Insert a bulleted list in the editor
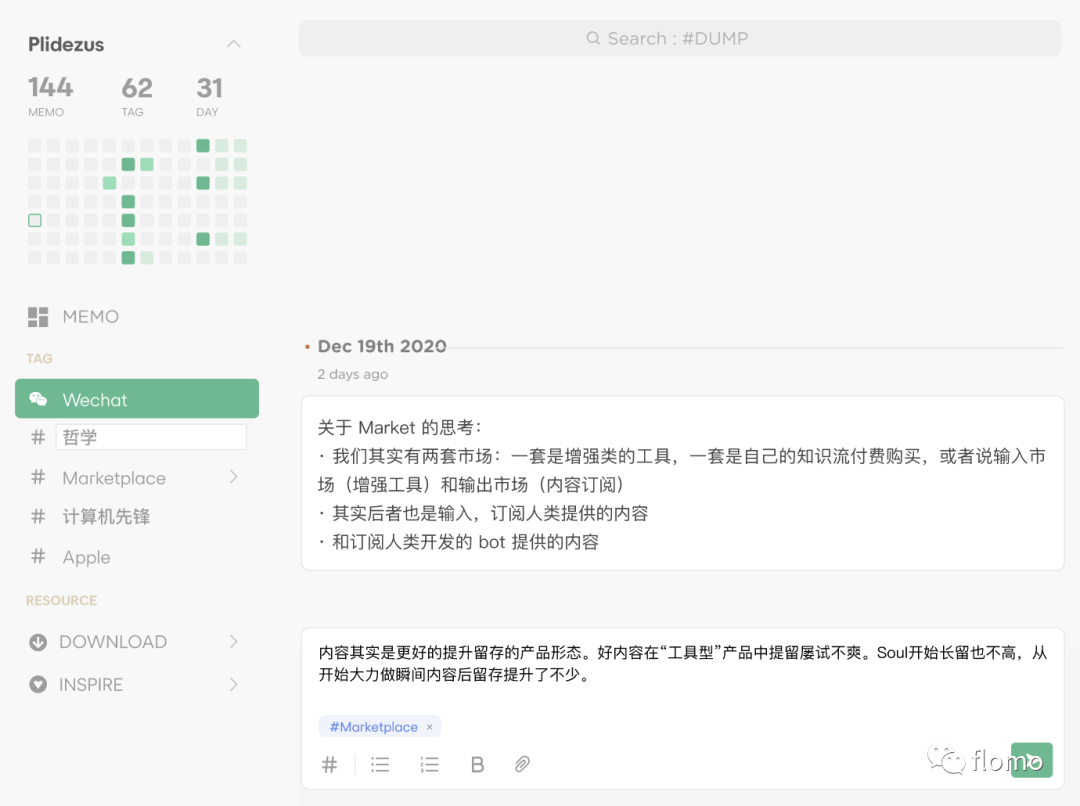Image resolution: width=1080 pixels, height=806 pixels. [x=380, y=764]
